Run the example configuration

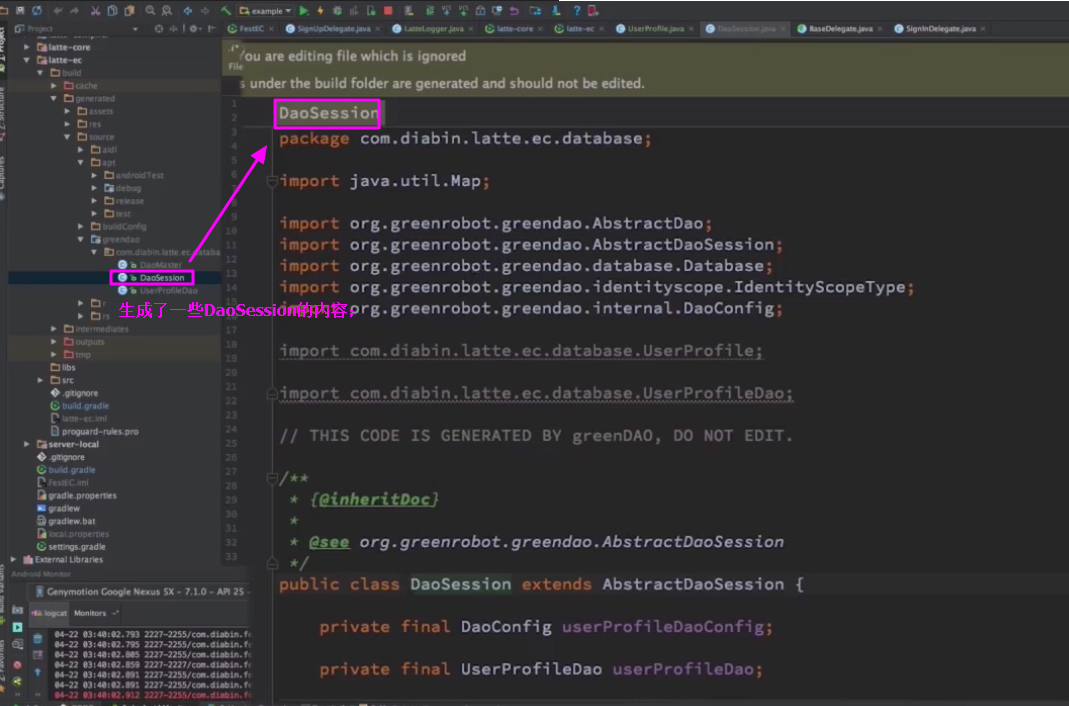(x=304, y=11)
